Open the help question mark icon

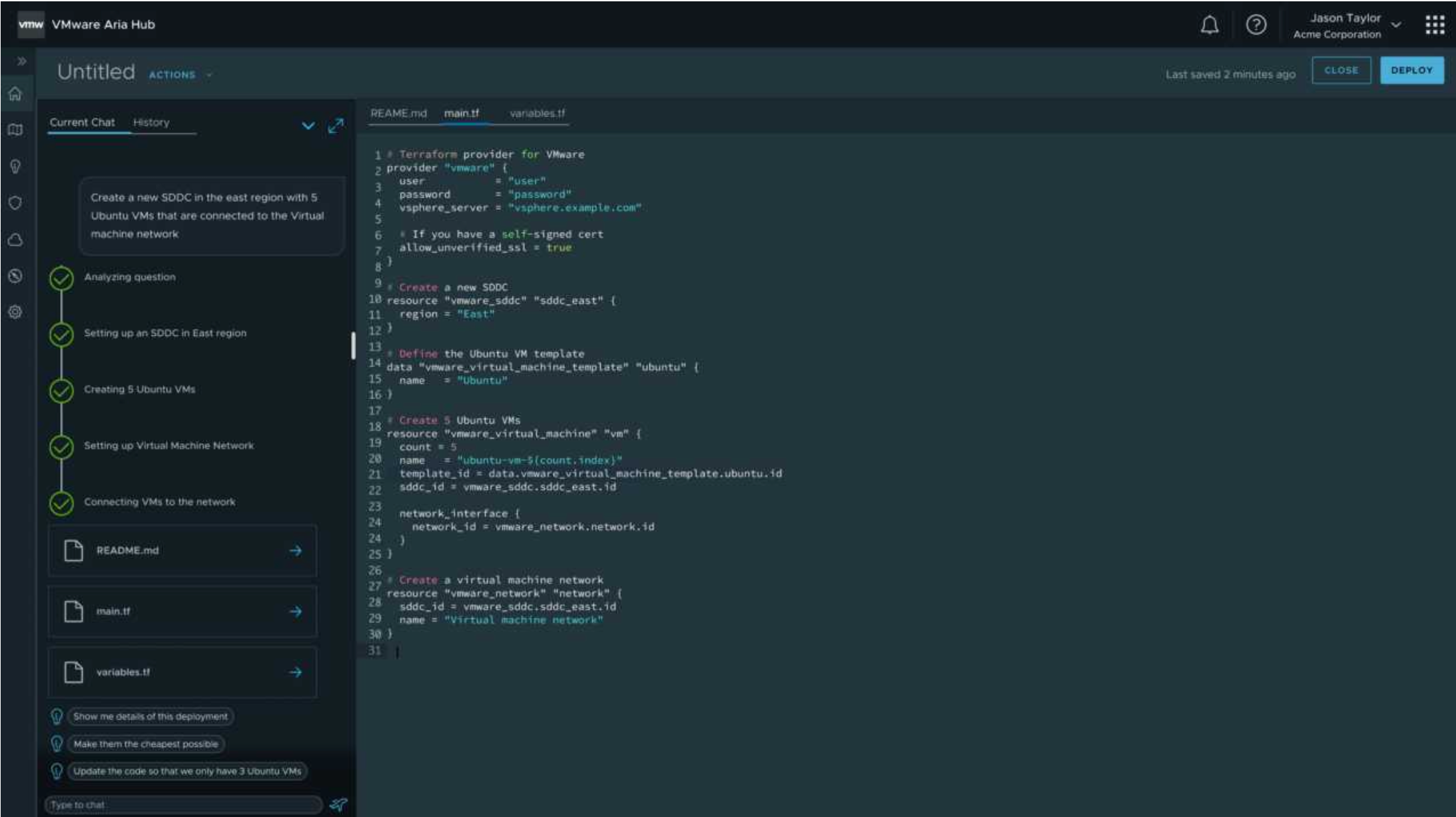pos(1256,25)
